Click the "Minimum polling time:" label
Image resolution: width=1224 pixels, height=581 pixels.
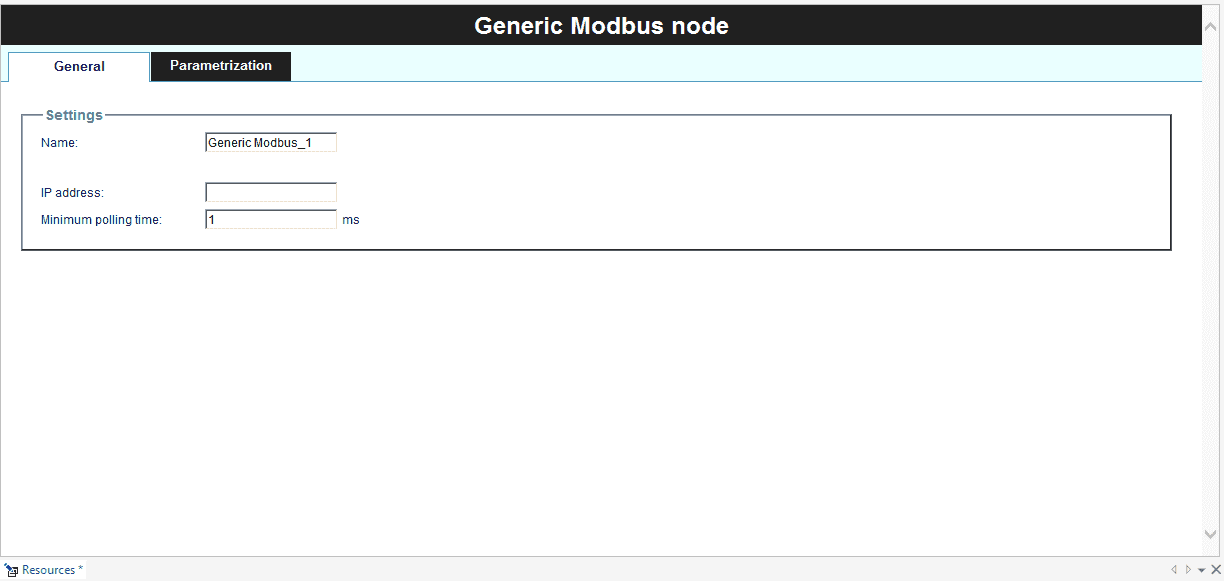coord(101,220)
